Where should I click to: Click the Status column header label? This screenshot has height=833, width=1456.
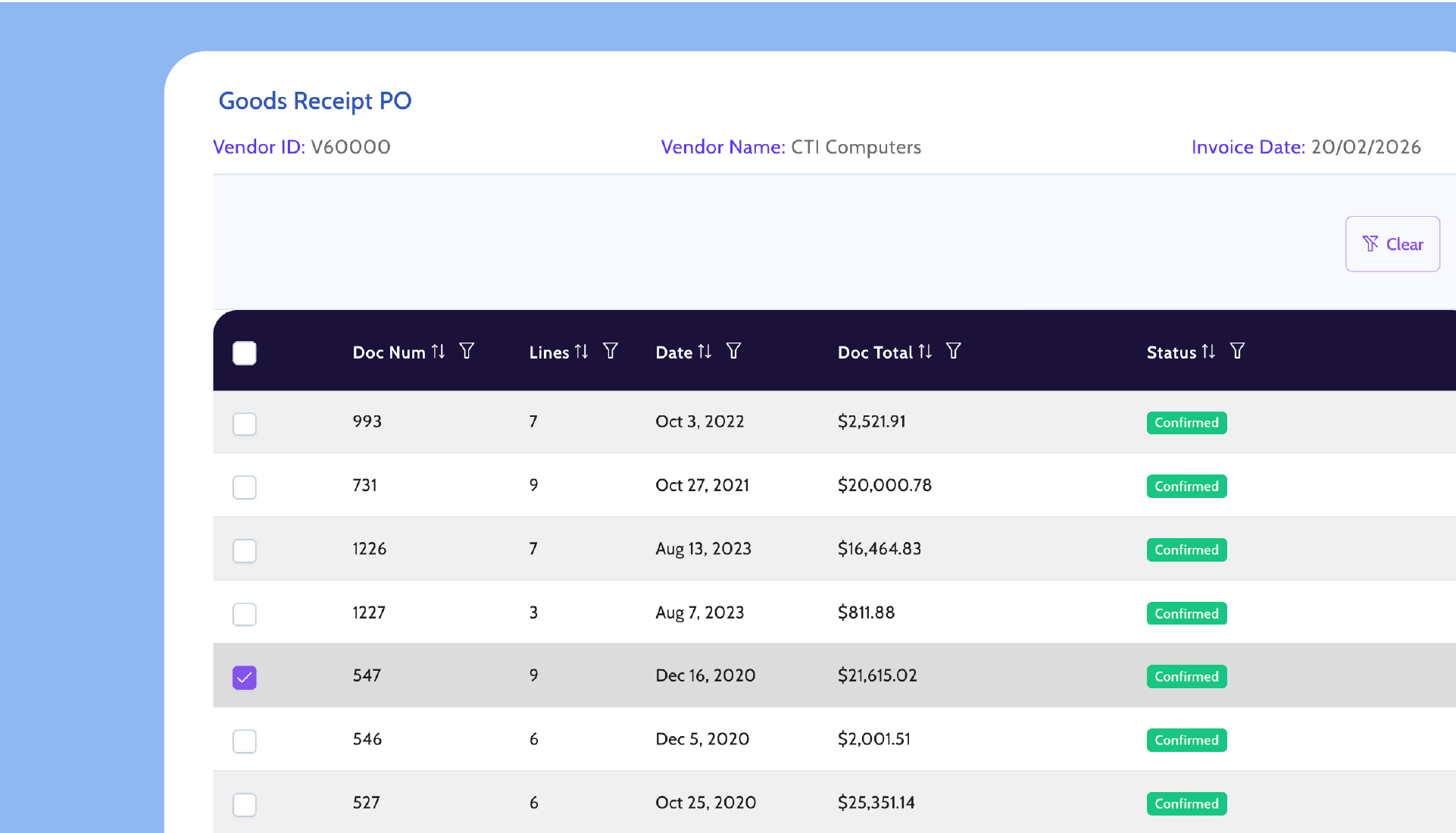pyautogui.click(x=1171, y=352)
